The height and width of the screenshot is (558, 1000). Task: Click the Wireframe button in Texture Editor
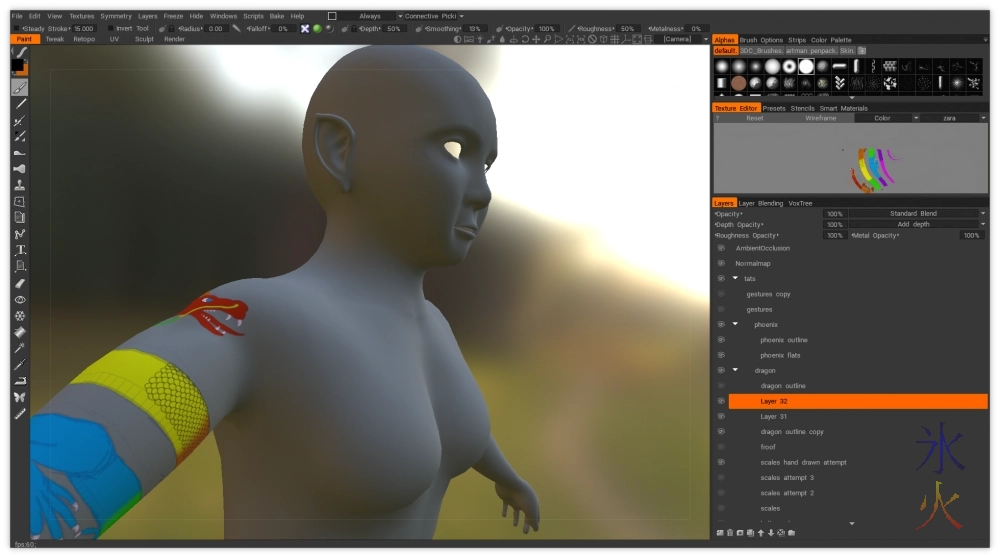820,118
